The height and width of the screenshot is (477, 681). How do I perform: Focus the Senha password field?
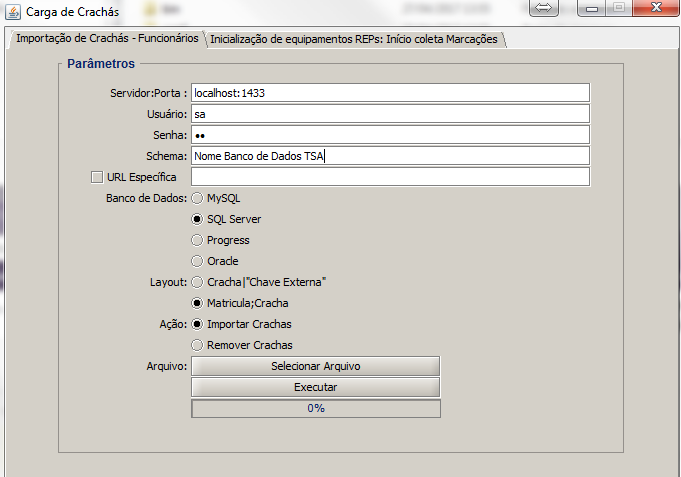390,135
